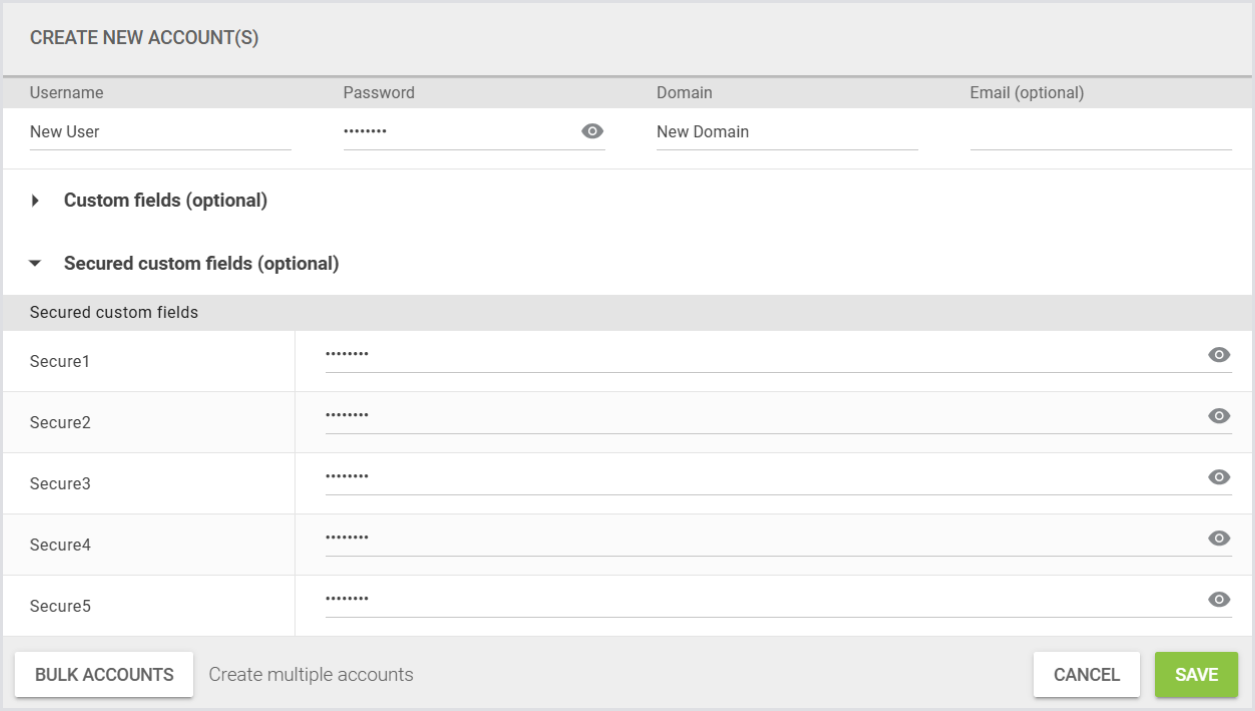Select the Secure5 value input
The height and width of the screenshot is (711, 1255).
click(x=760, y=599)
